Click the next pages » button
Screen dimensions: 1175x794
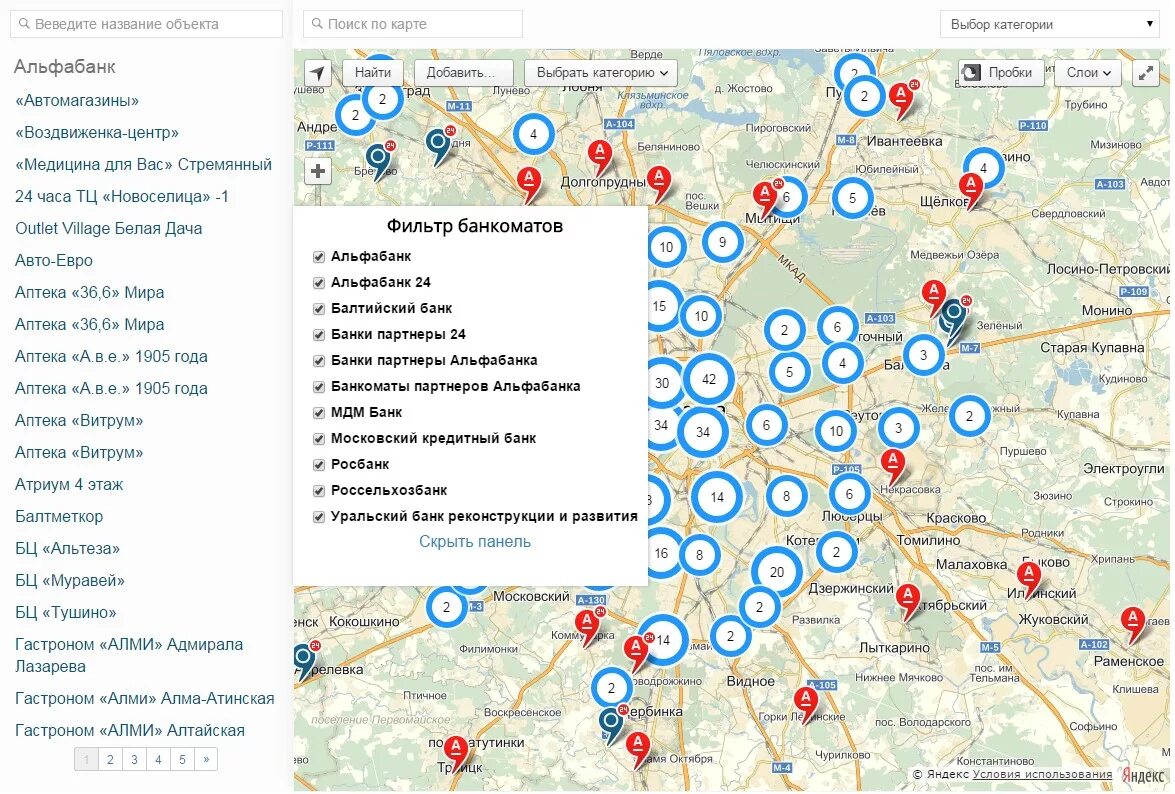click(x=206, y=760)
